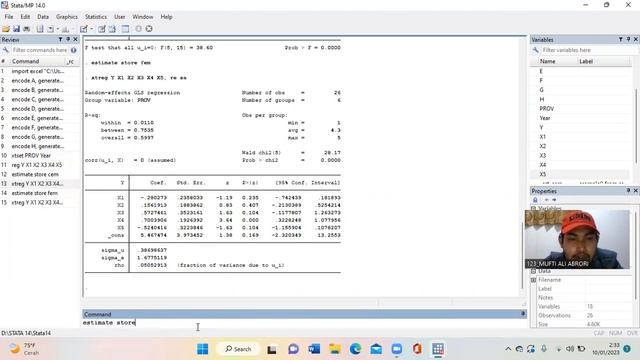
Task: Click the Properties previous variable arrow
Action: (x=546, y=200)
